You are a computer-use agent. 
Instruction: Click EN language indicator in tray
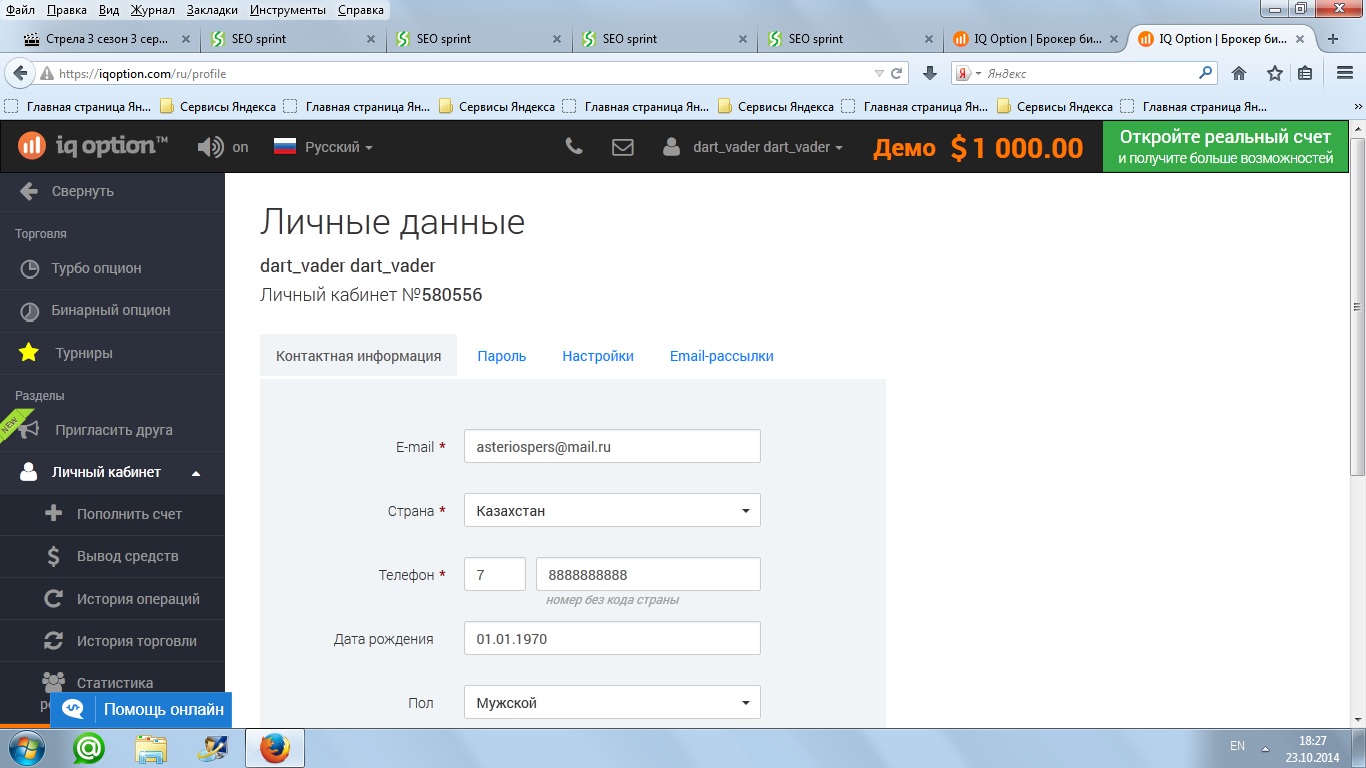click(1238, 746)
